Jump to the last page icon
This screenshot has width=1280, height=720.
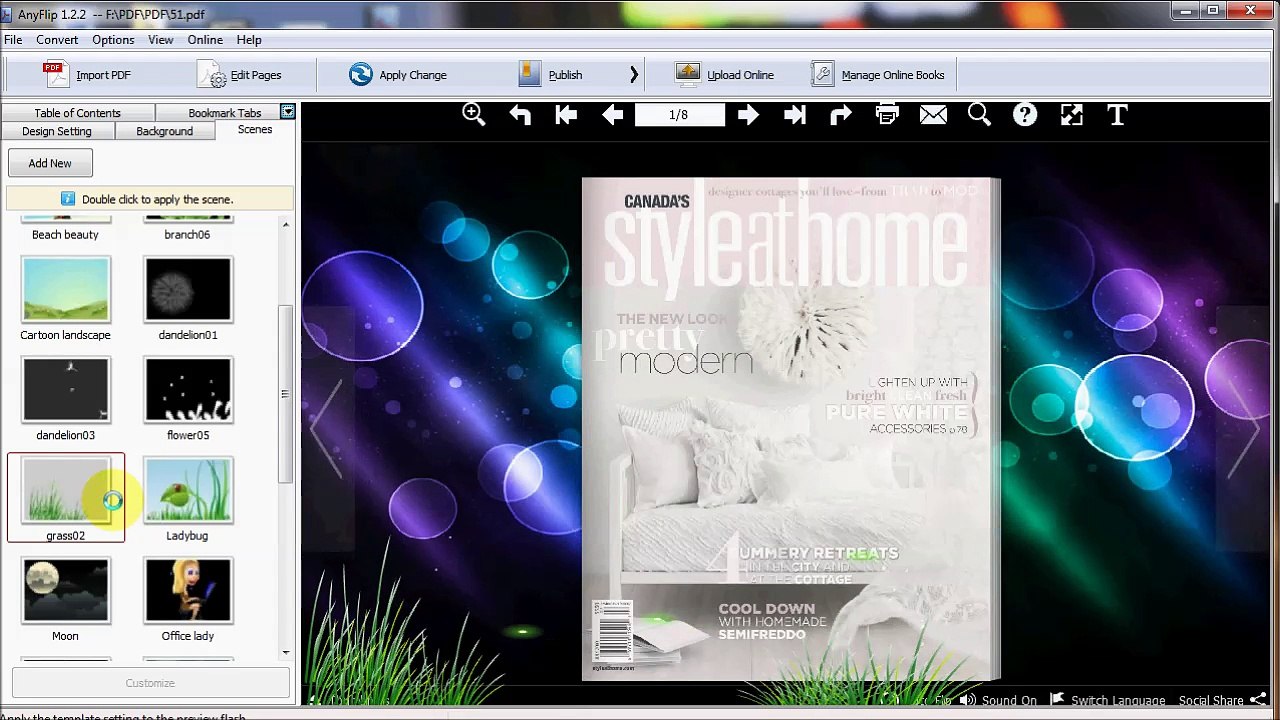coord(794,115)
